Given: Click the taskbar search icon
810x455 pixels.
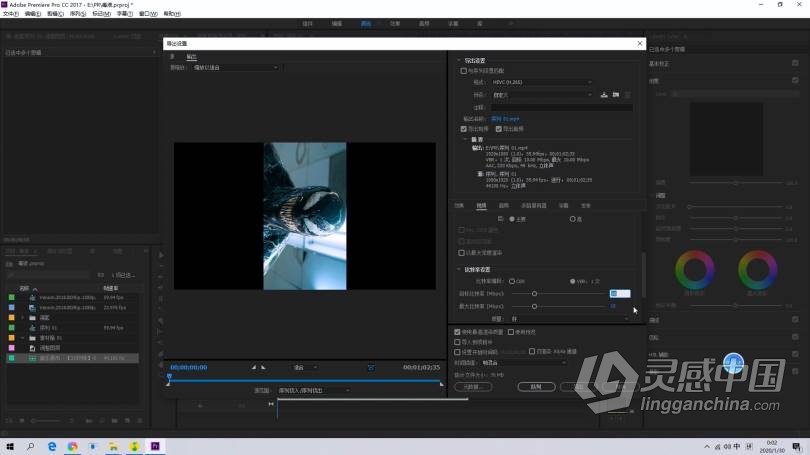Looking at the screenshot, I should [30, 446].
